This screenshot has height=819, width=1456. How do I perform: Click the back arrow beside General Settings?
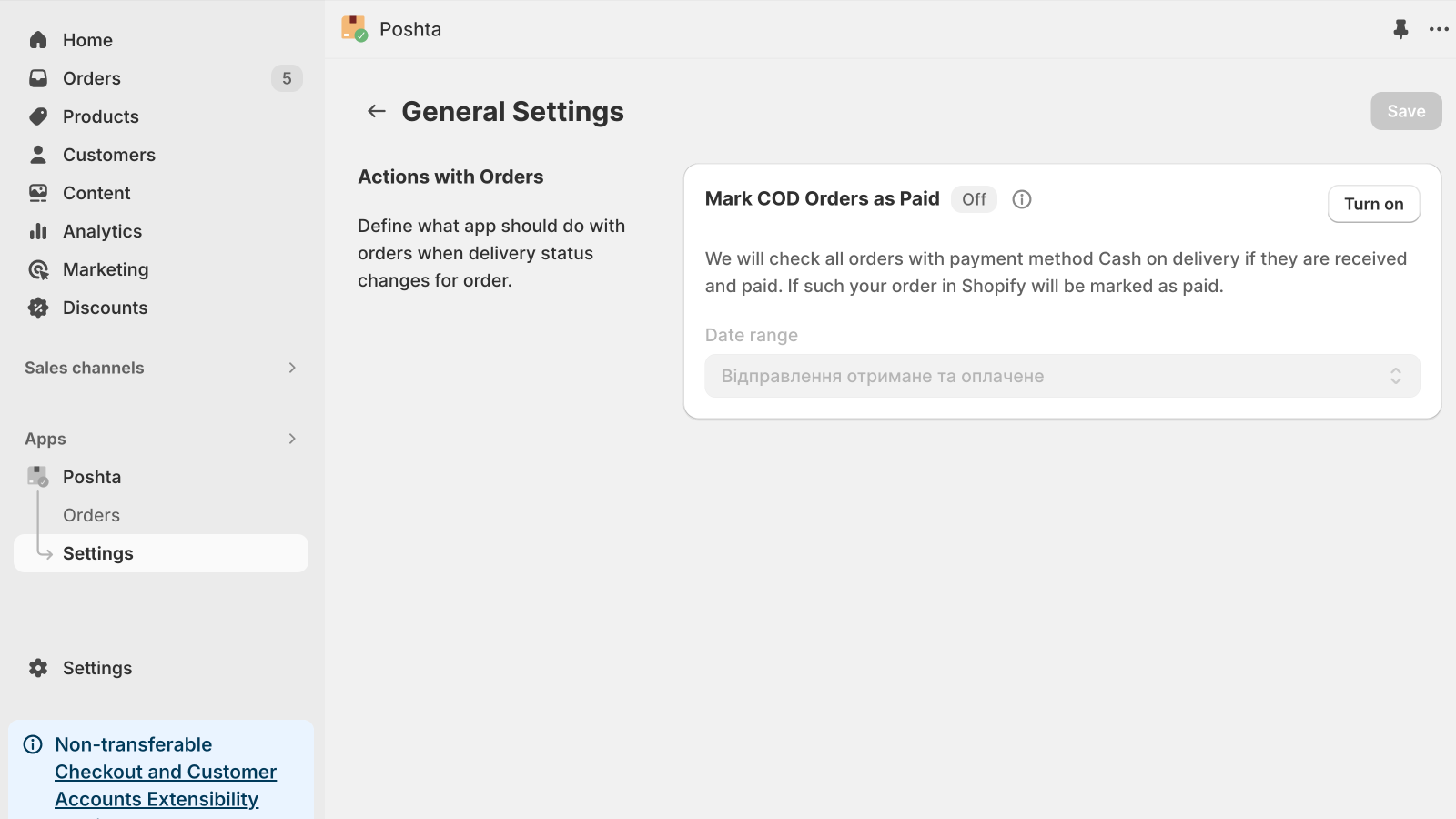(x=376, y=111)
